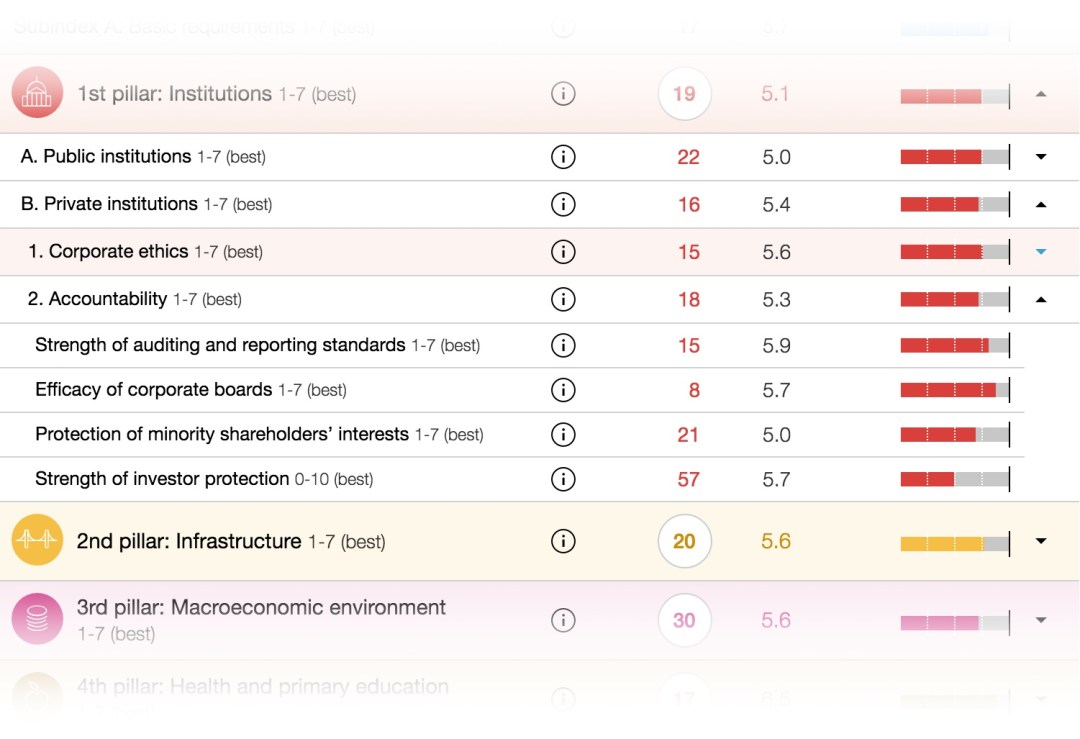Show info for Protection of minority shareholders' interests
This screenshot has height=739, width=1080.
[x=563, y=435]
